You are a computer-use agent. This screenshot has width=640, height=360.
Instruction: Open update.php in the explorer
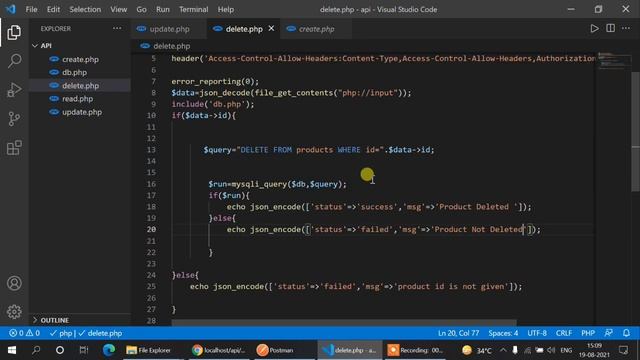click(x=82, y=112)
